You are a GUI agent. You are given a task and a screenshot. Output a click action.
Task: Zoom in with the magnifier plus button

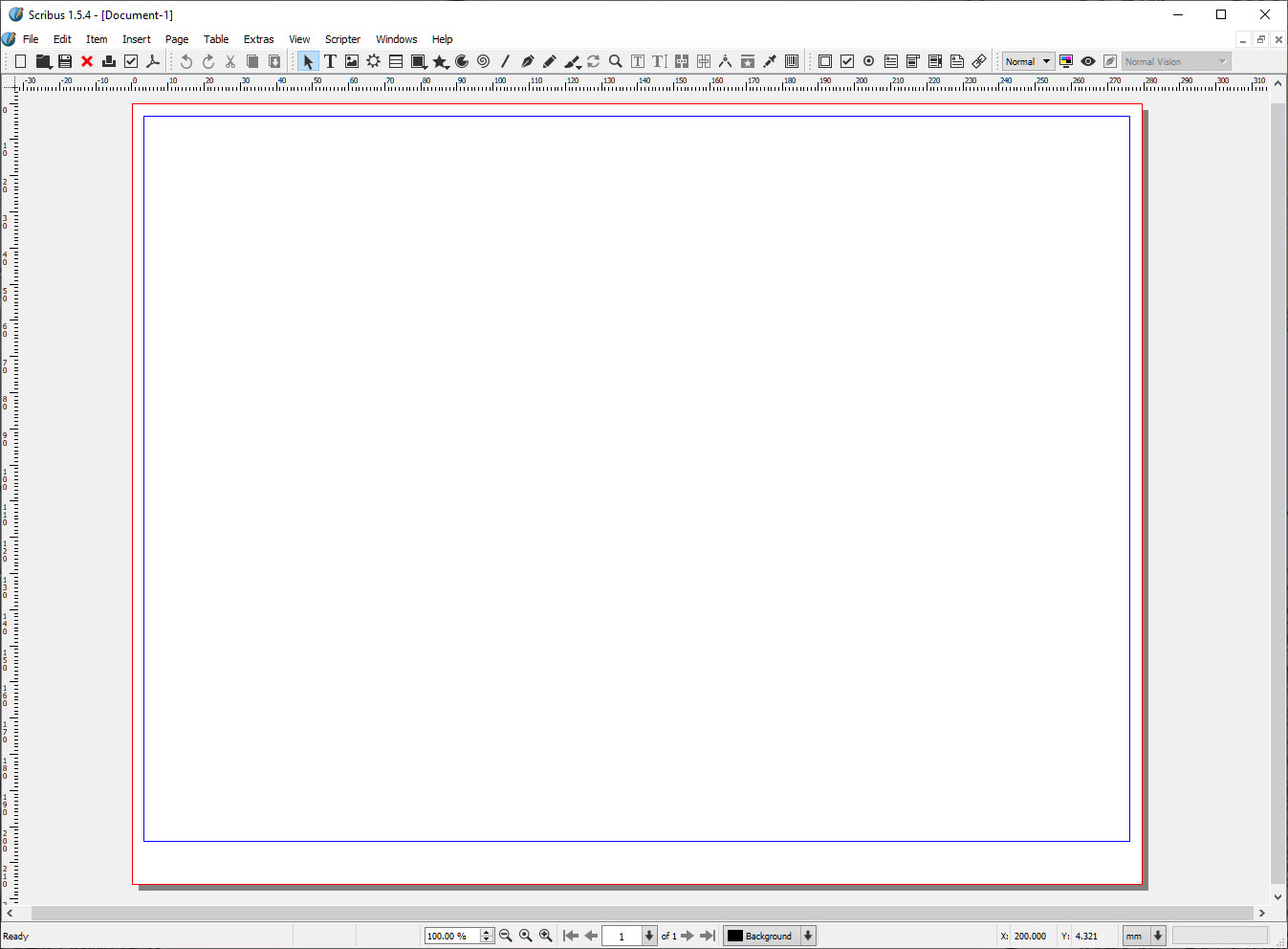point(546,936)
